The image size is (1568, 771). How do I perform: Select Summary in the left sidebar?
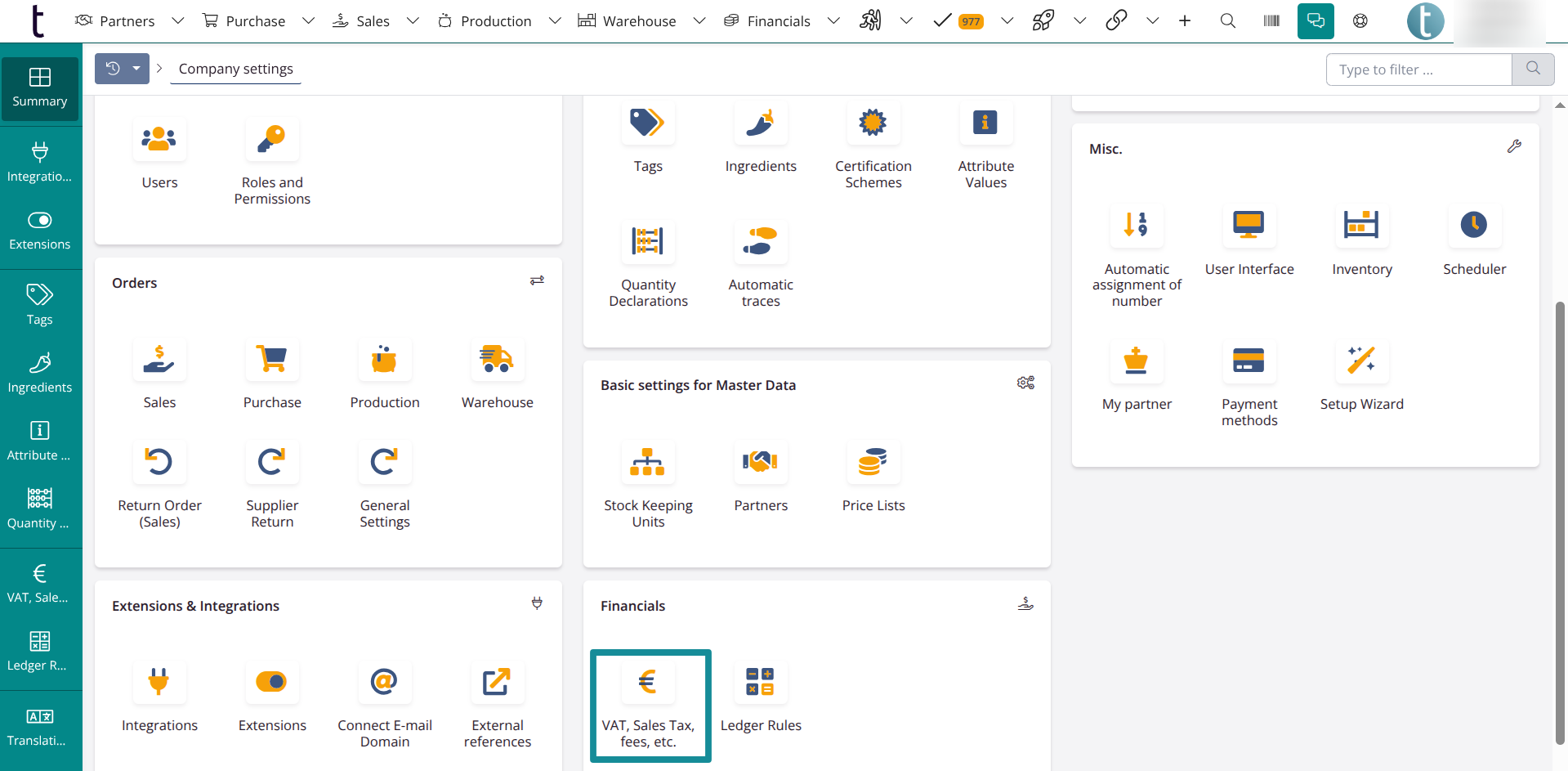pyautogui.click(x=40, y=88)
